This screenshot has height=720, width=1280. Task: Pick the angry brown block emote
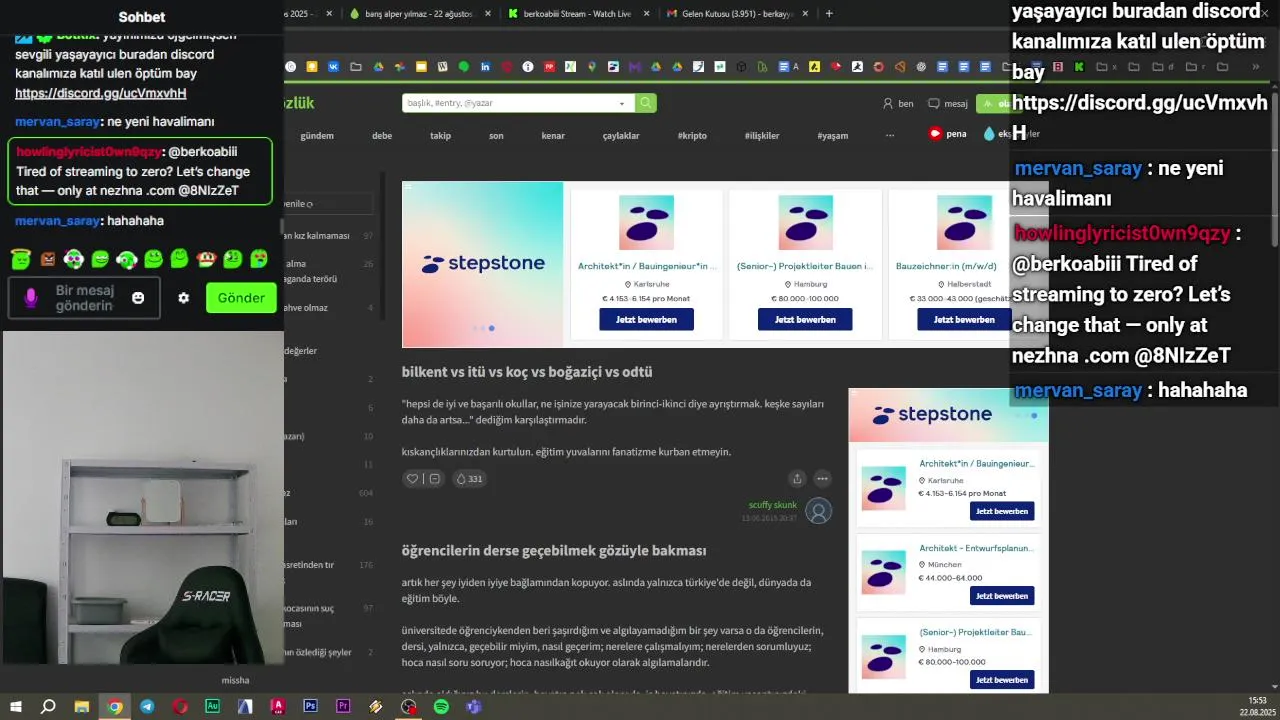click(47, 259)
